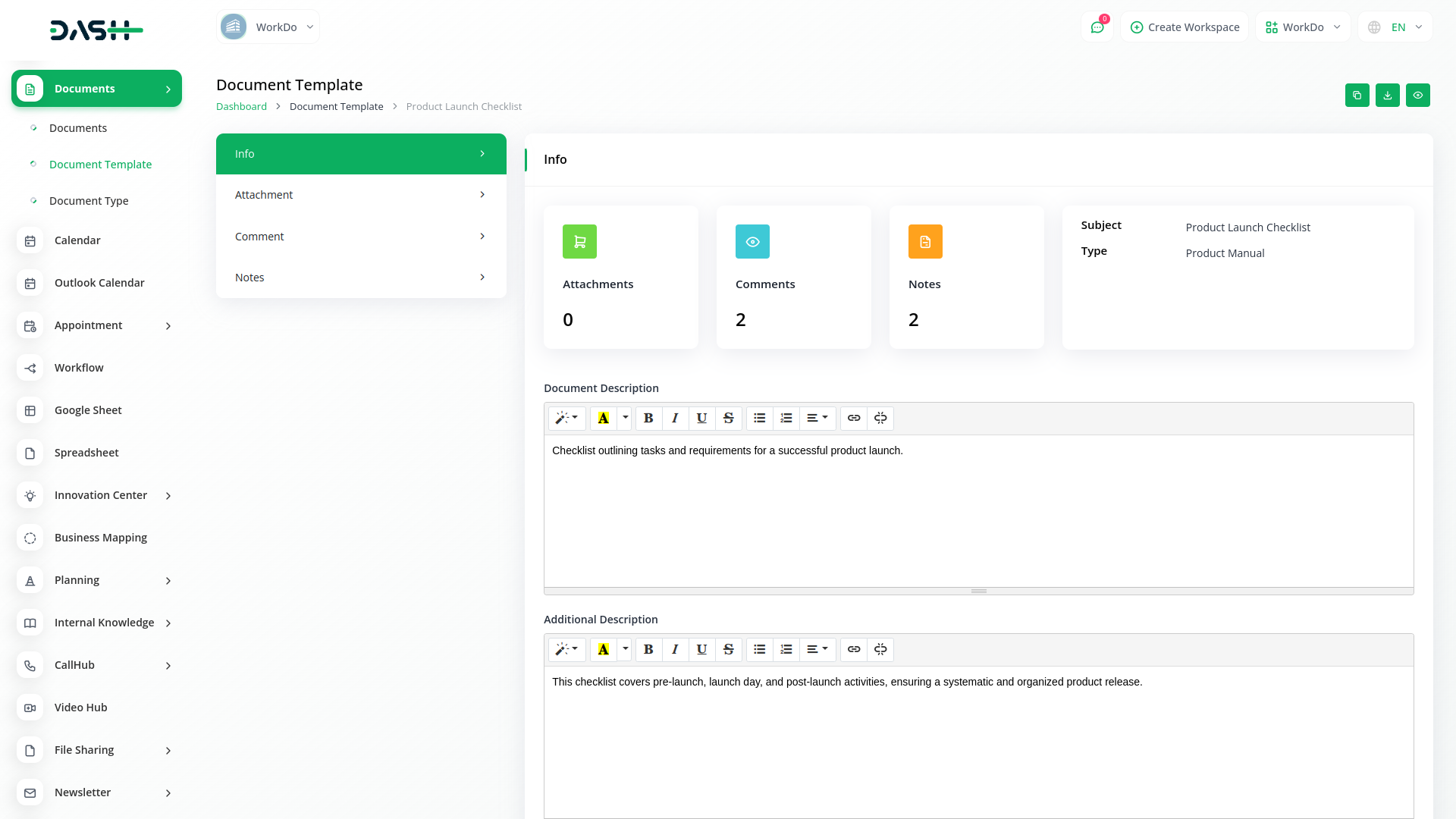Click the Create Workspace button
The height and width of the screenshot is (819, 1456).
pyautogui.click(x=1185, y=27)
